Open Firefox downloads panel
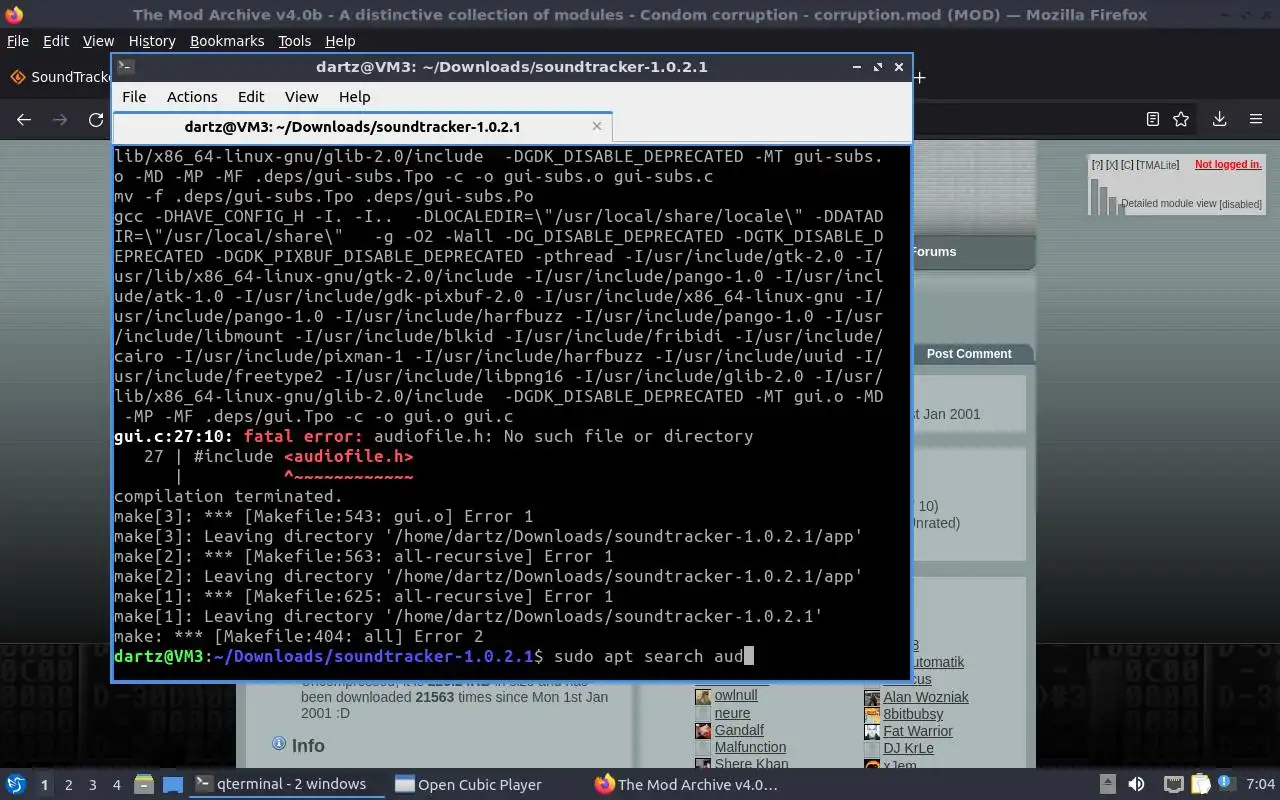Image resolution: width=1280 pixels, height=800 pixels. pos(1219,119)
